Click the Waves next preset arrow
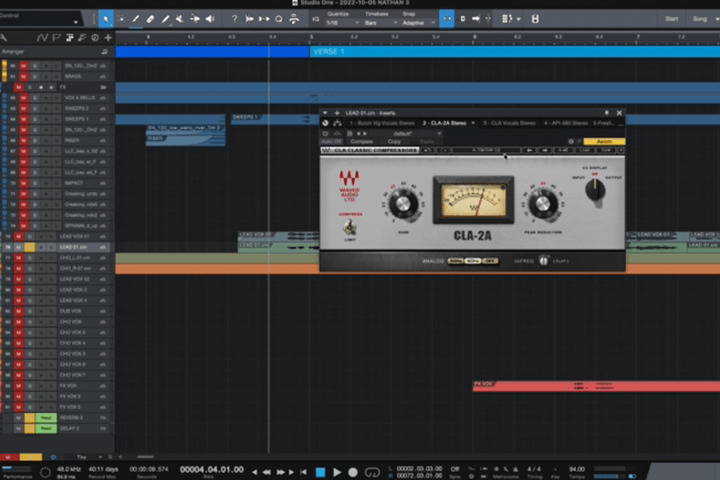 coord(545,150)
